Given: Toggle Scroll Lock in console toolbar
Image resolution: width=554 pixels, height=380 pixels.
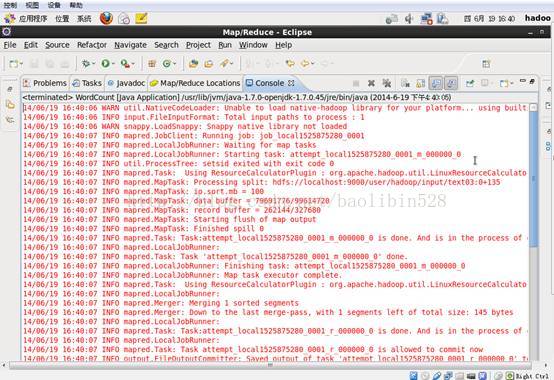Looking at the screenshot, I should (420, 83).
